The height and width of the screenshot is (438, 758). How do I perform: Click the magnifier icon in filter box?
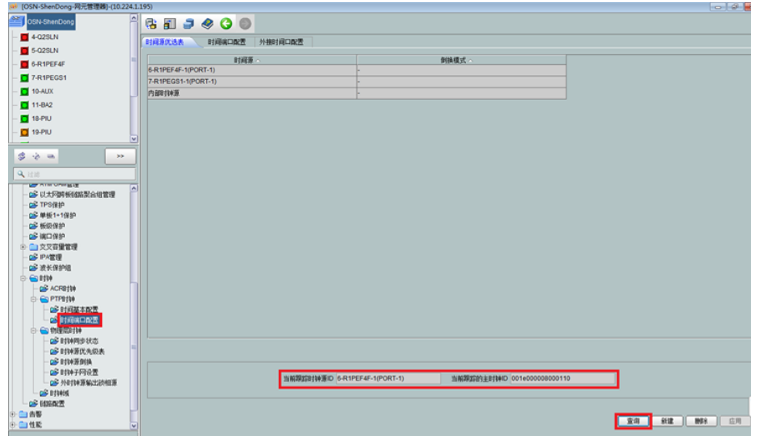tap(21, 174)
